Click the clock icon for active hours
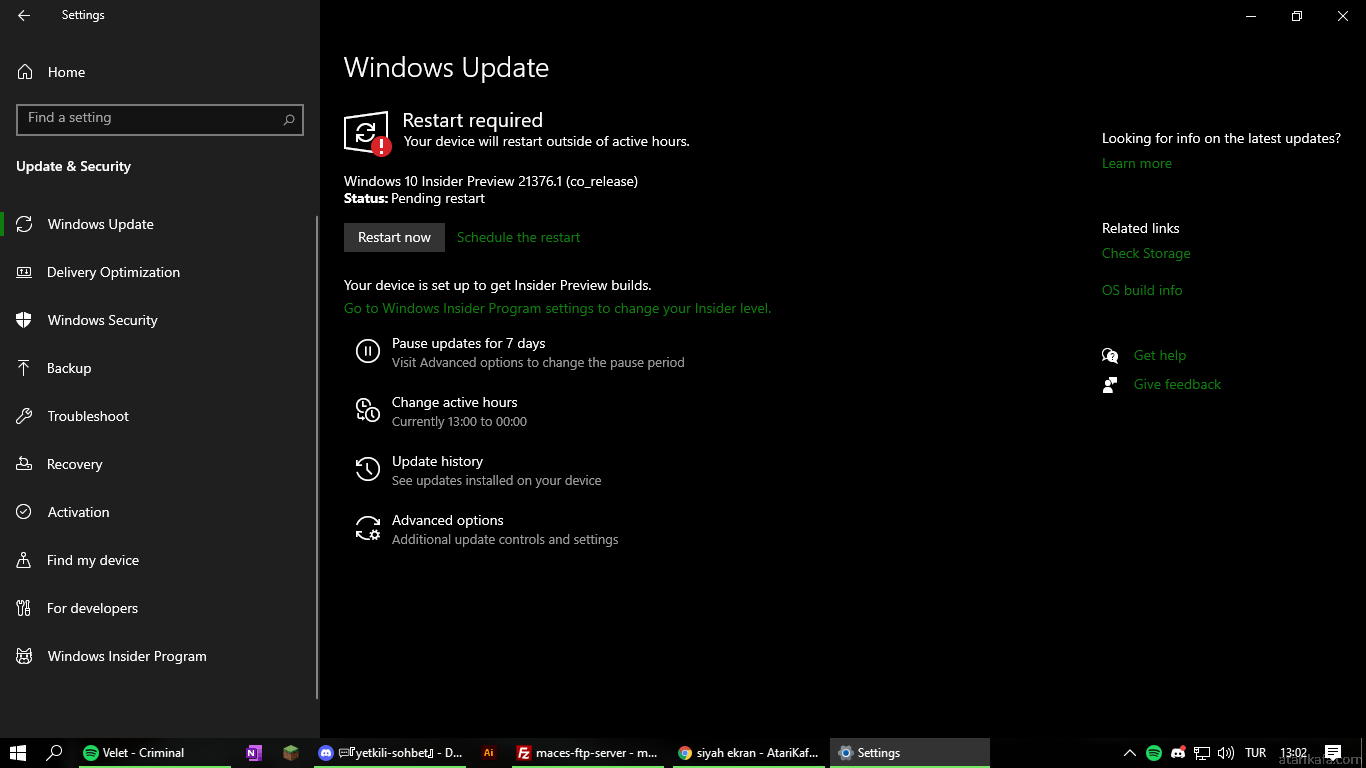The image size is (1366, 768). pyautogui.click(x=368, y=410)
